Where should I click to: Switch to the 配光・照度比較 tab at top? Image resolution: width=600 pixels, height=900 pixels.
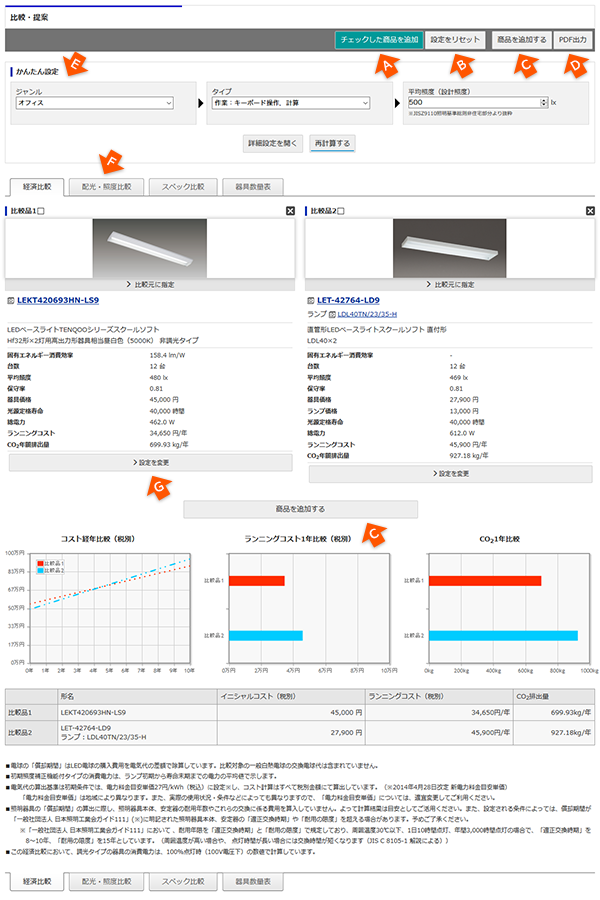coord(106,186)
